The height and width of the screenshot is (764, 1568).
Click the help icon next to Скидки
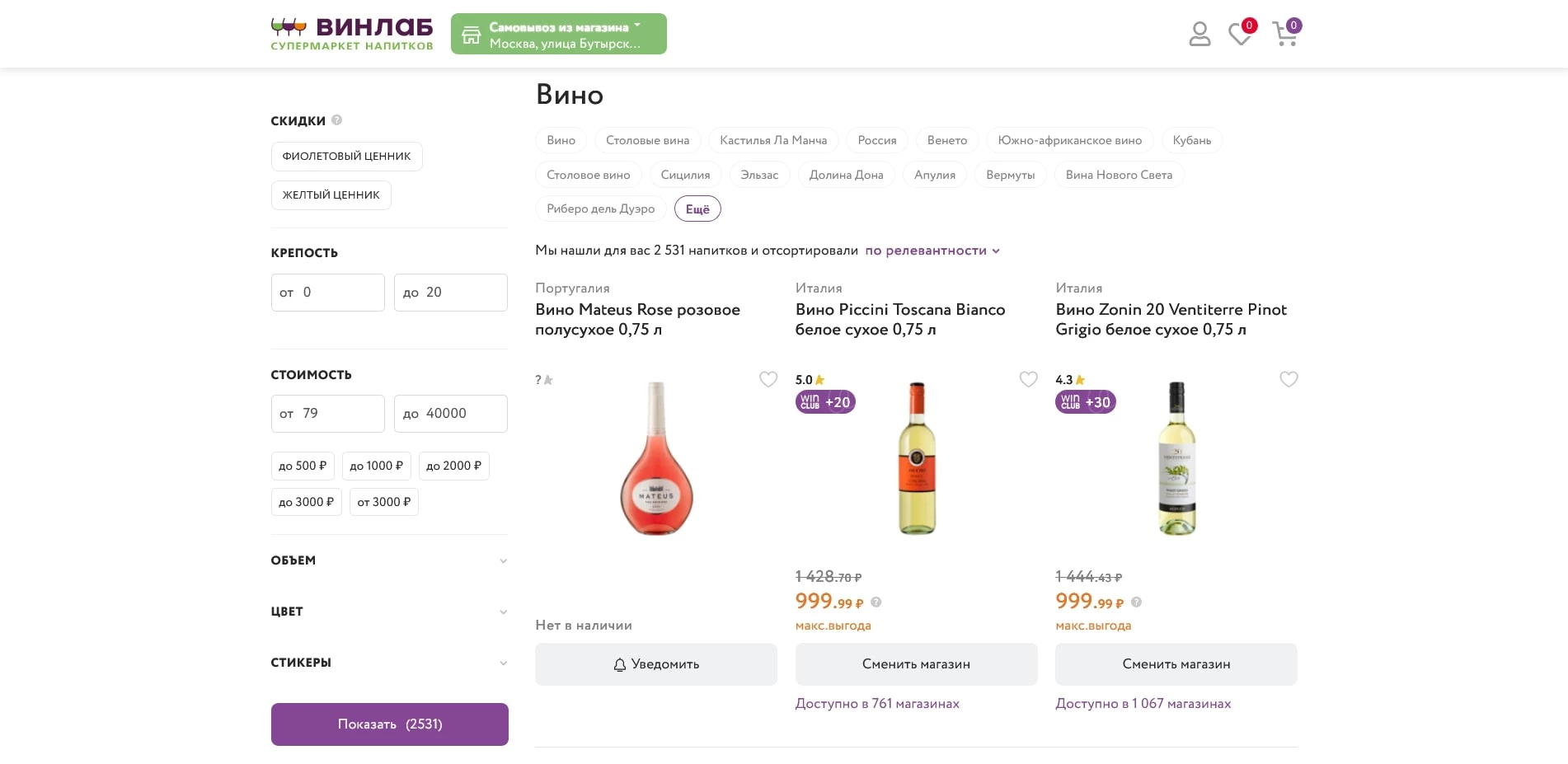337,120
